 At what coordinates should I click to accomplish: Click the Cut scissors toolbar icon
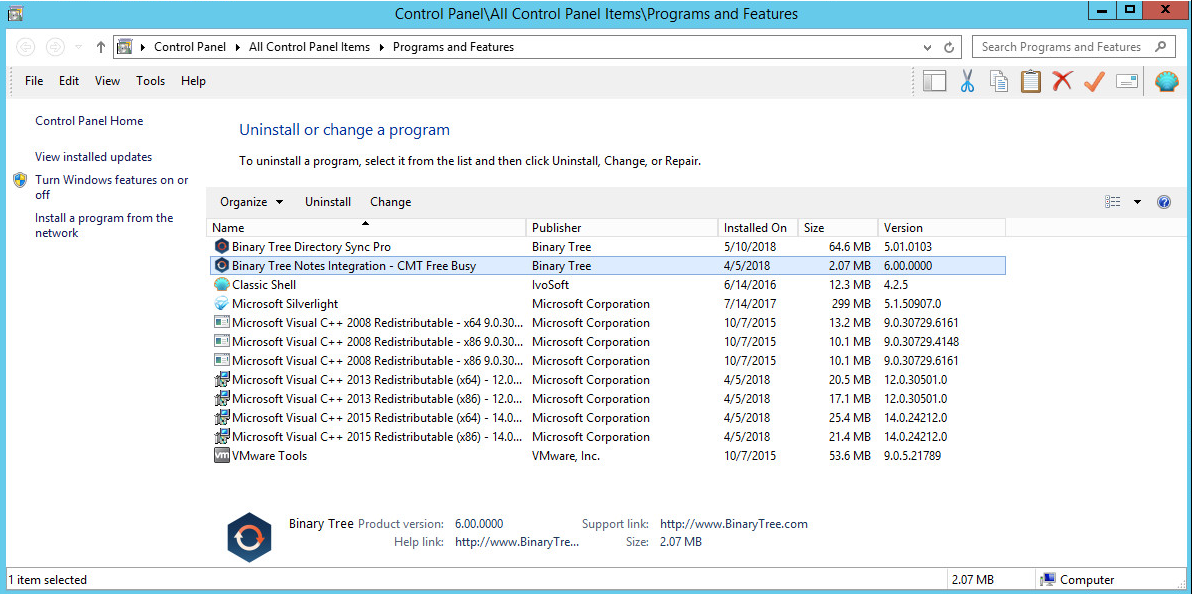coord(967,82)
